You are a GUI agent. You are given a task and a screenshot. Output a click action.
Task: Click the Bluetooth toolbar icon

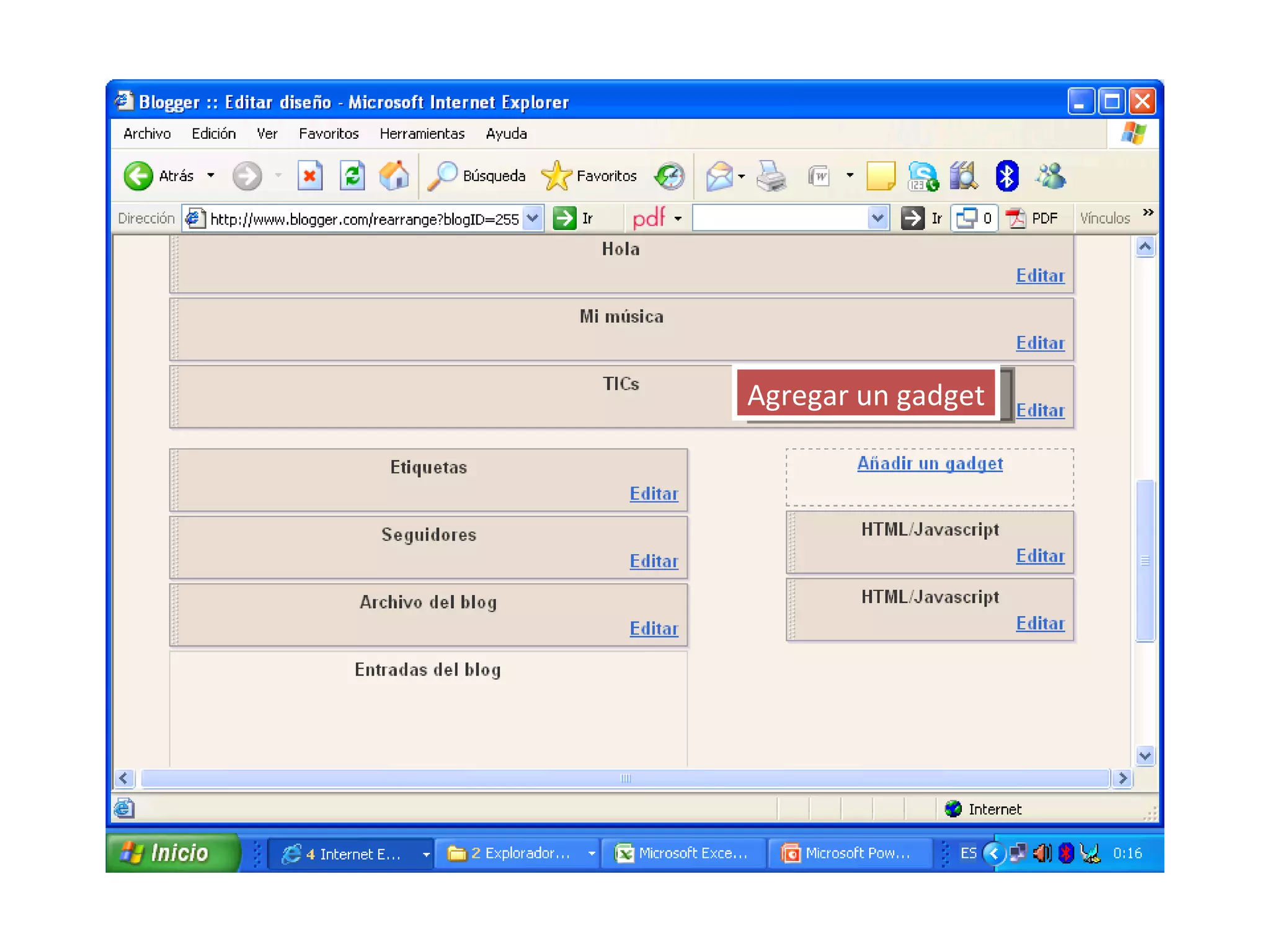1006,176
